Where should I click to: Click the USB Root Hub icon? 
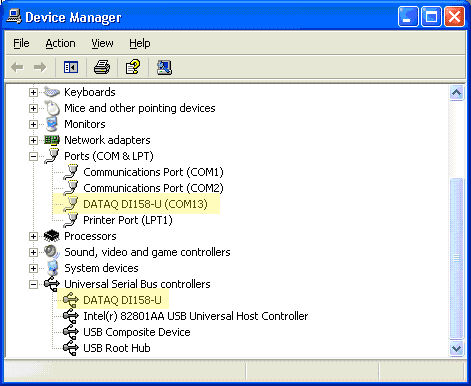71,348
